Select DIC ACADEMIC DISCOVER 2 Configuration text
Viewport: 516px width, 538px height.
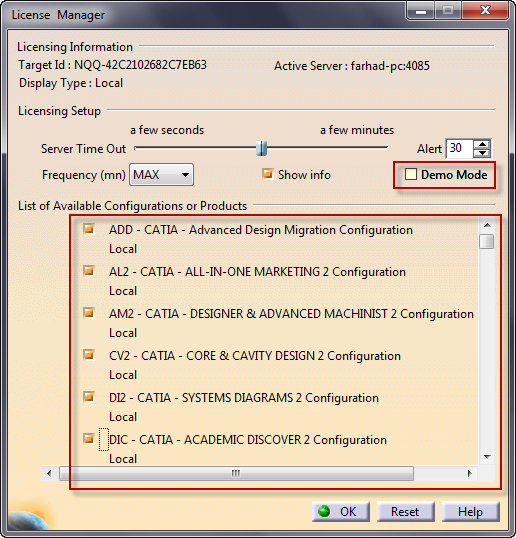[248, 440]
